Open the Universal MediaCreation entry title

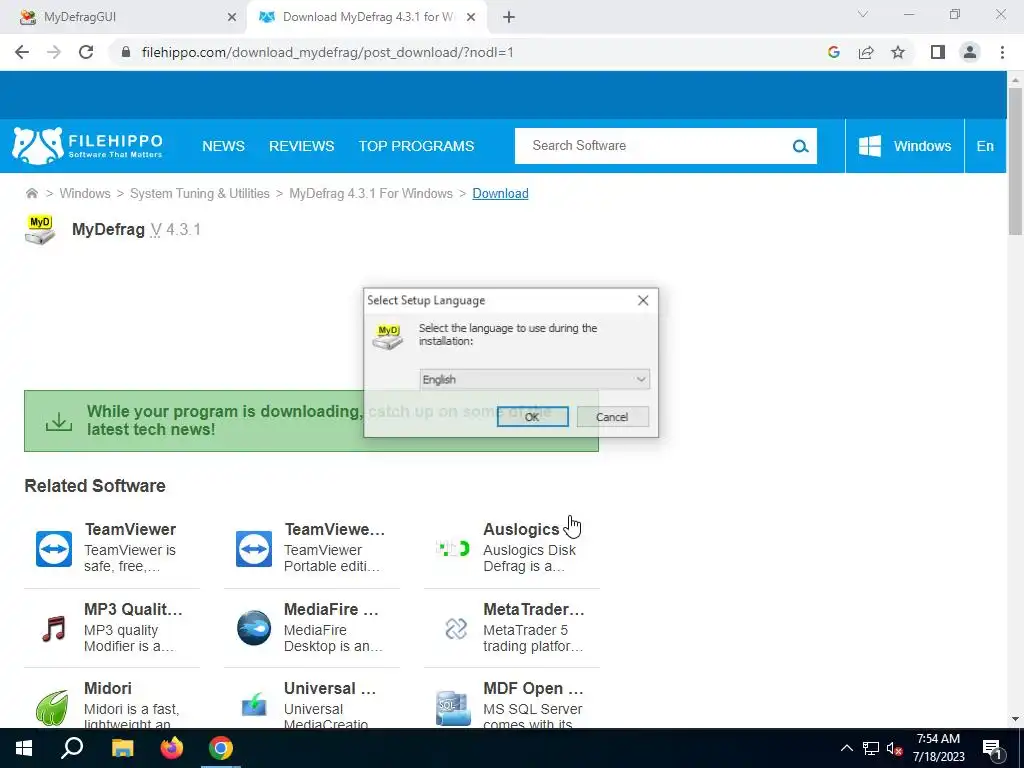[x=330, y=688]
